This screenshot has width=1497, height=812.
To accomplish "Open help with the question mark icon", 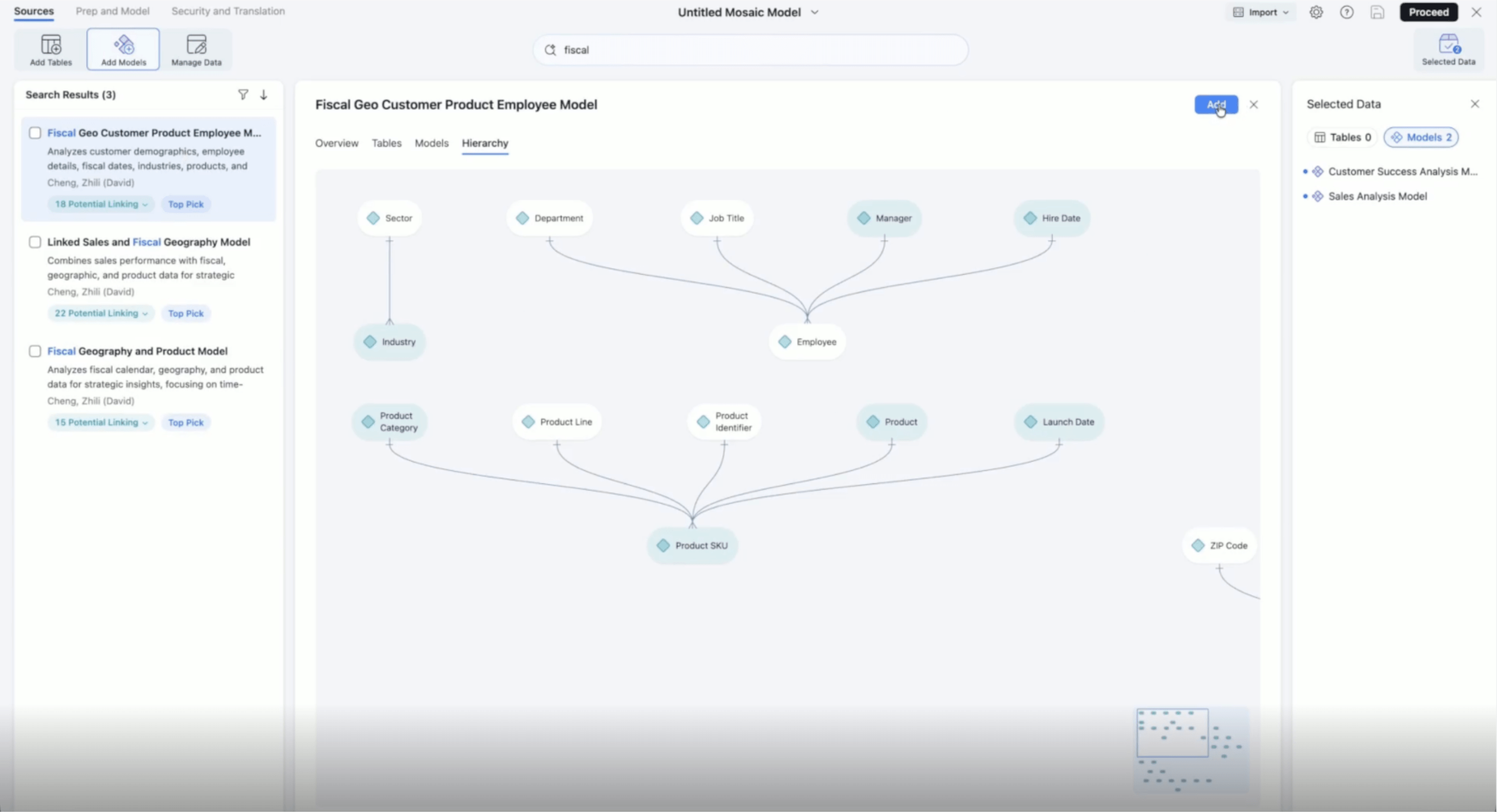I will [1347, 12].
